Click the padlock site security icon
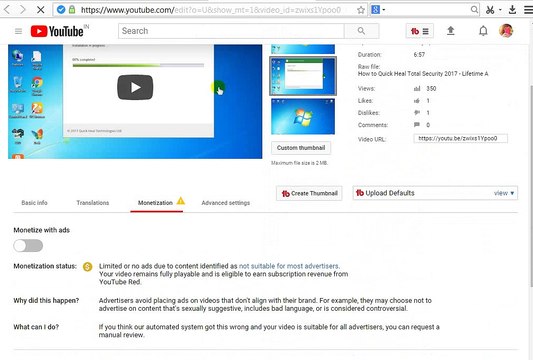533x360 pixels. click(x=72, y=10)
